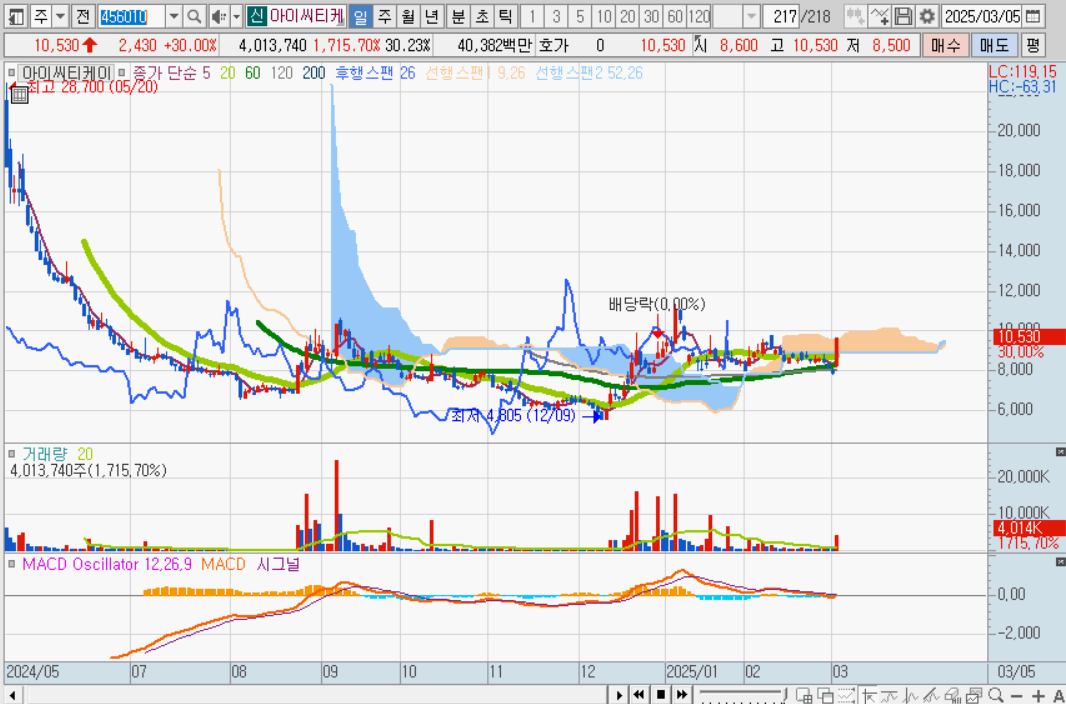Click the 아이씨티케이 stock label on chart
The width and height of the screenshot is (1066, 704).
tap(67, 73)
